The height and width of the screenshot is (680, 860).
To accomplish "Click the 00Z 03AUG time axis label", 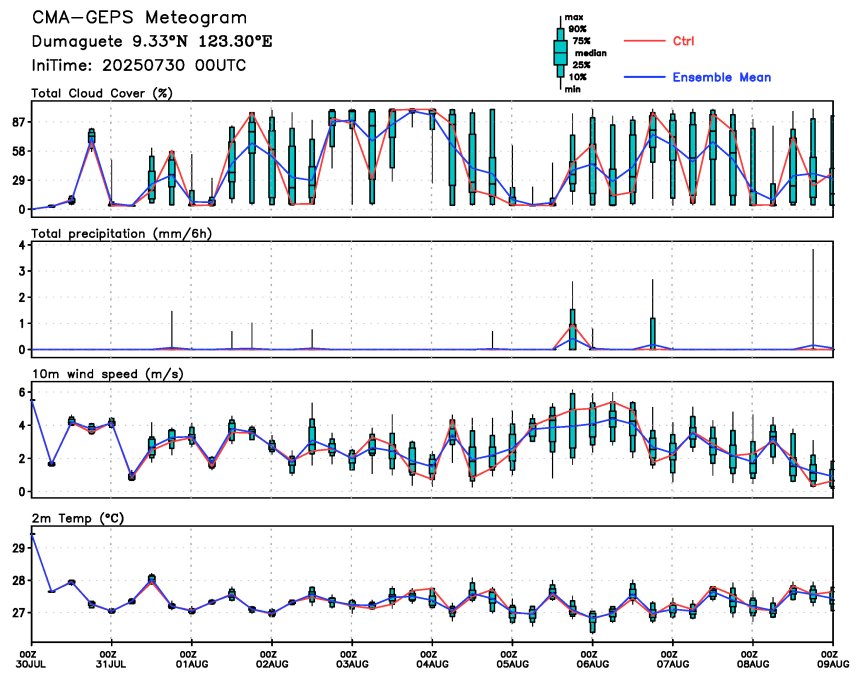I will [x=352, y=659].
